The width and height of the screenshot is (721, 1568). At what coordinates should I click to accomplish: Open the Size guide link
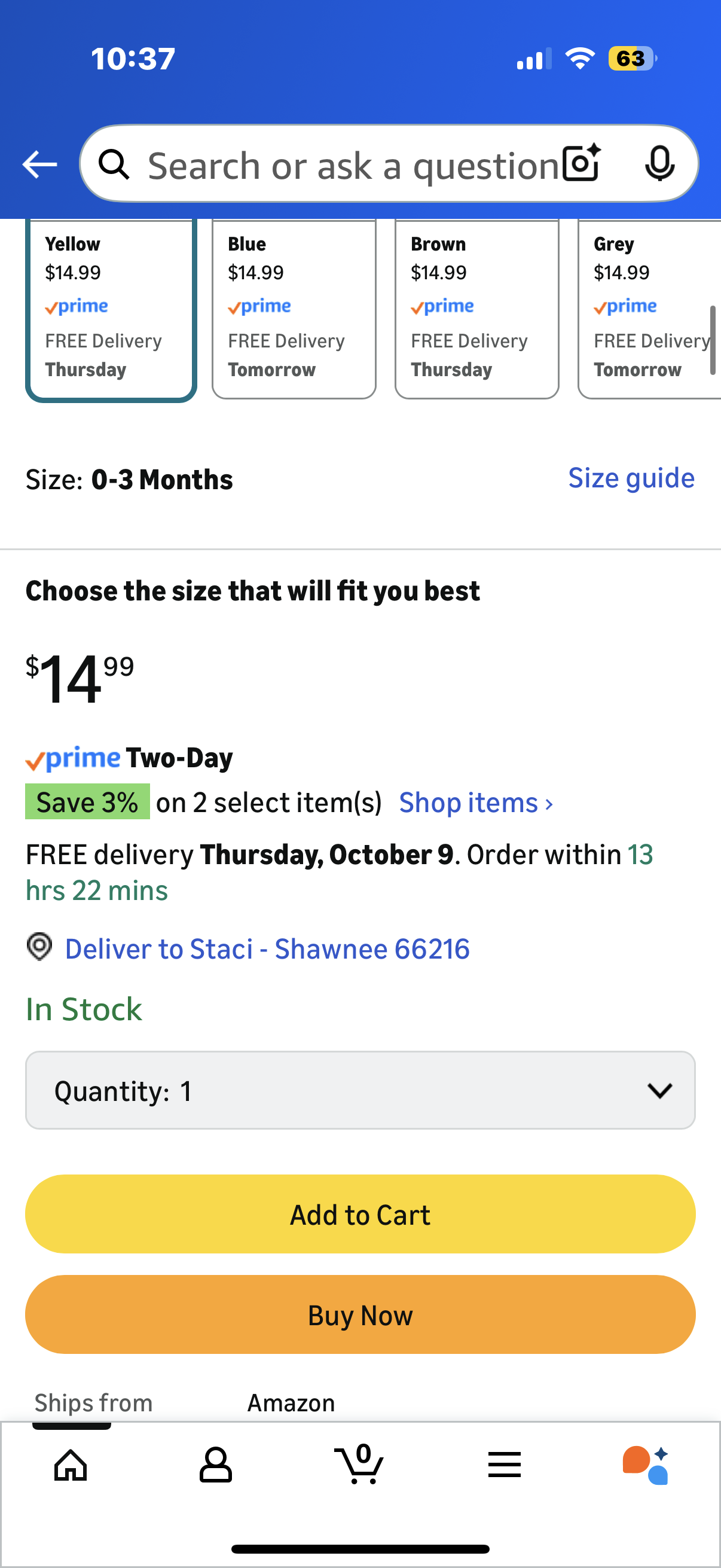coord(631,478)
